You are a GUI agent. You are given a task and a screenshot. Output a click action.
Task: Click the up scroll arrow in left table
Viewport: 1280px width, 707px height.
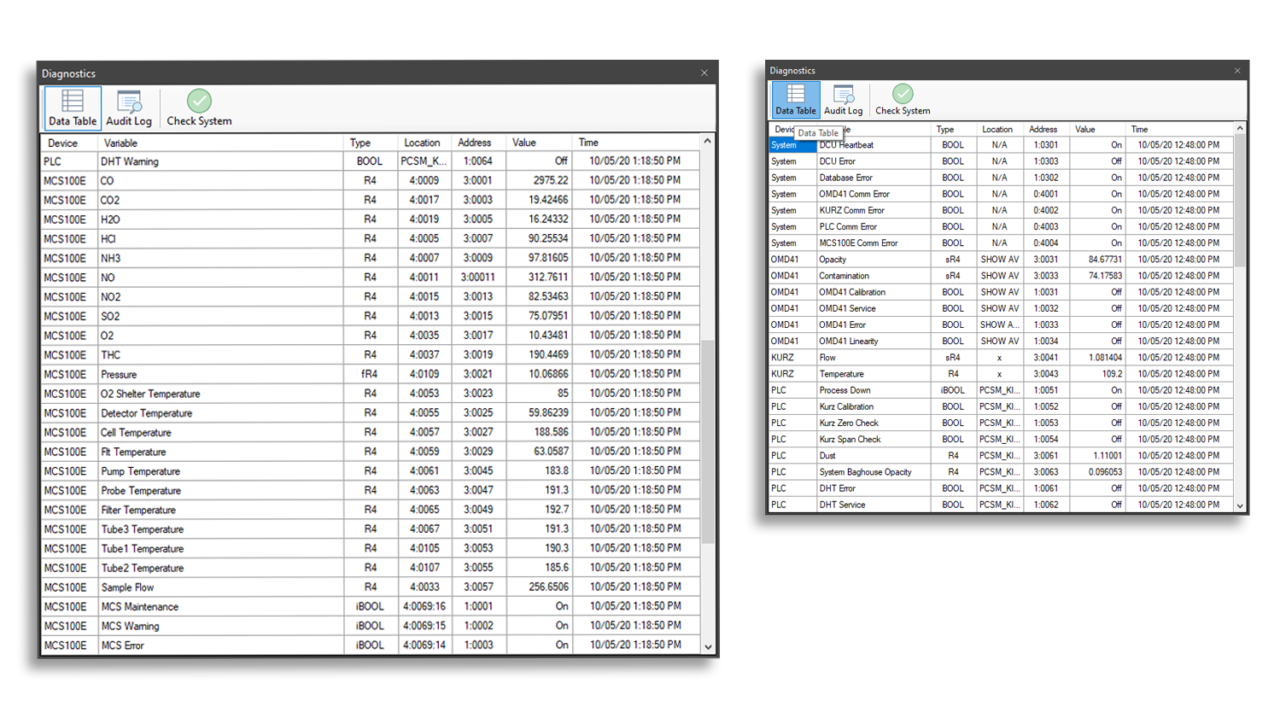[708, 141]
